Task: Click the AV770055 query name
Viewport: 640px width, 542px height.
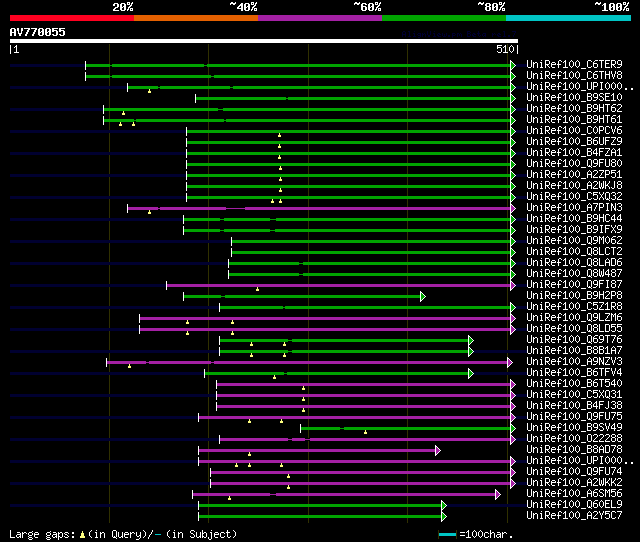Action: pyautogui.click(x=38, y=32)
